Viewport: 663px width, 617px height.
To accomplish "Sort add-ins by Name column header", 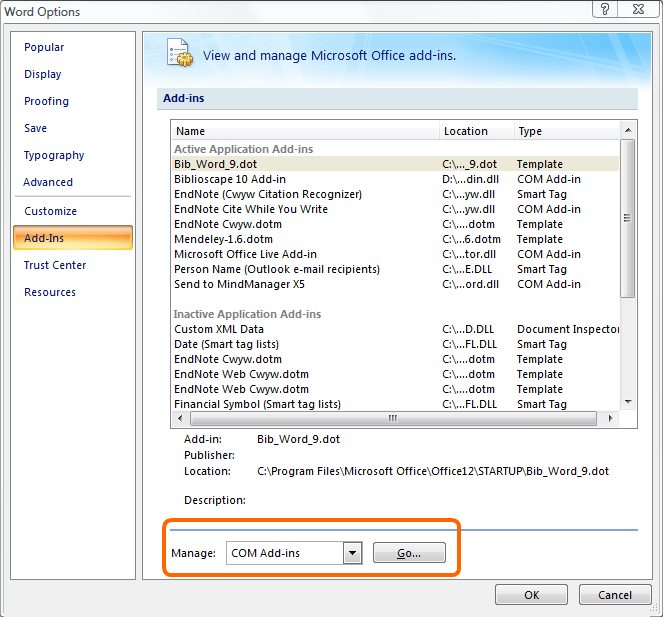I will 306,131.
